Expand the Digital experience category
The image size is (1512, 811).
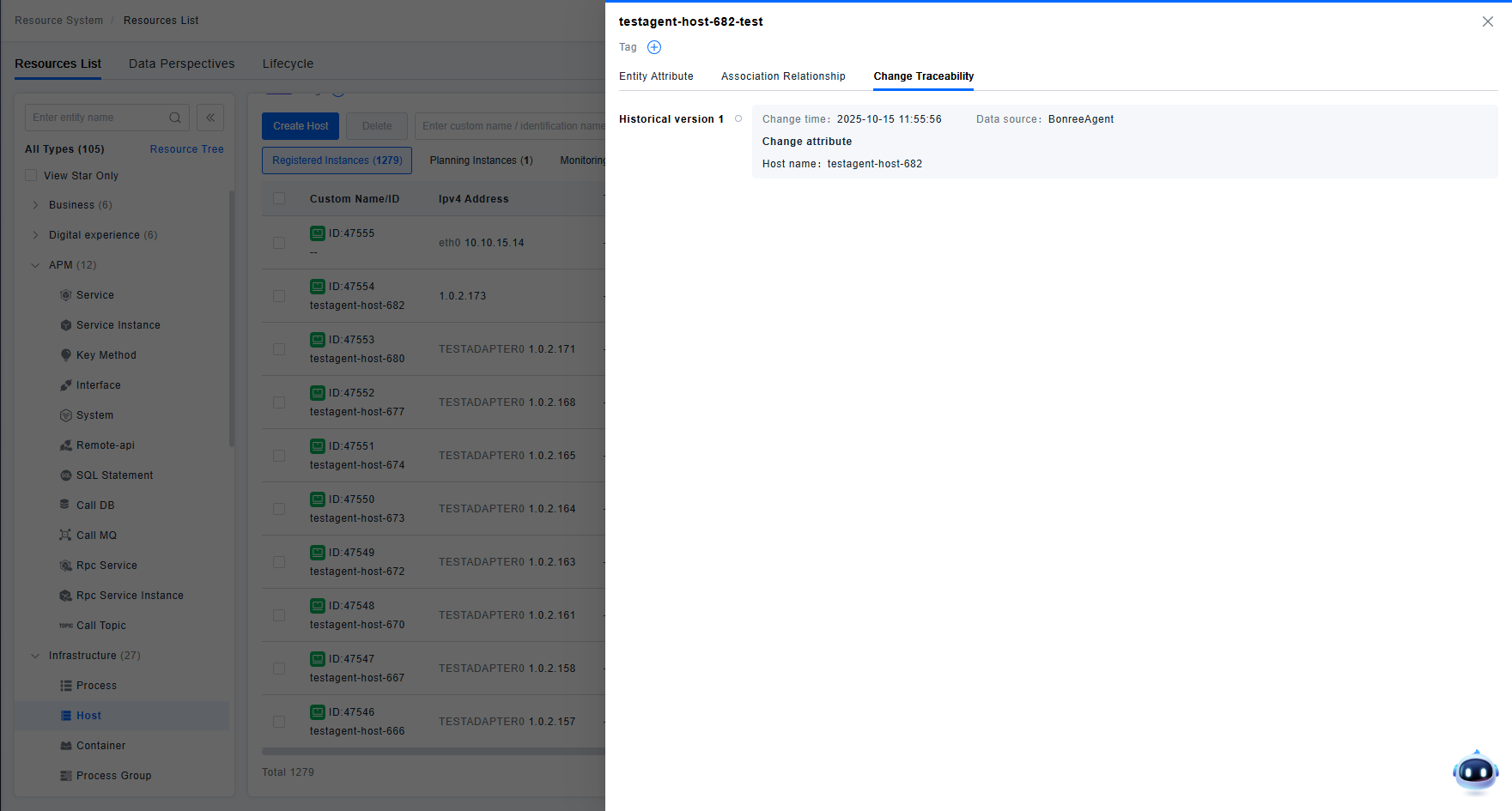[35, 235]
